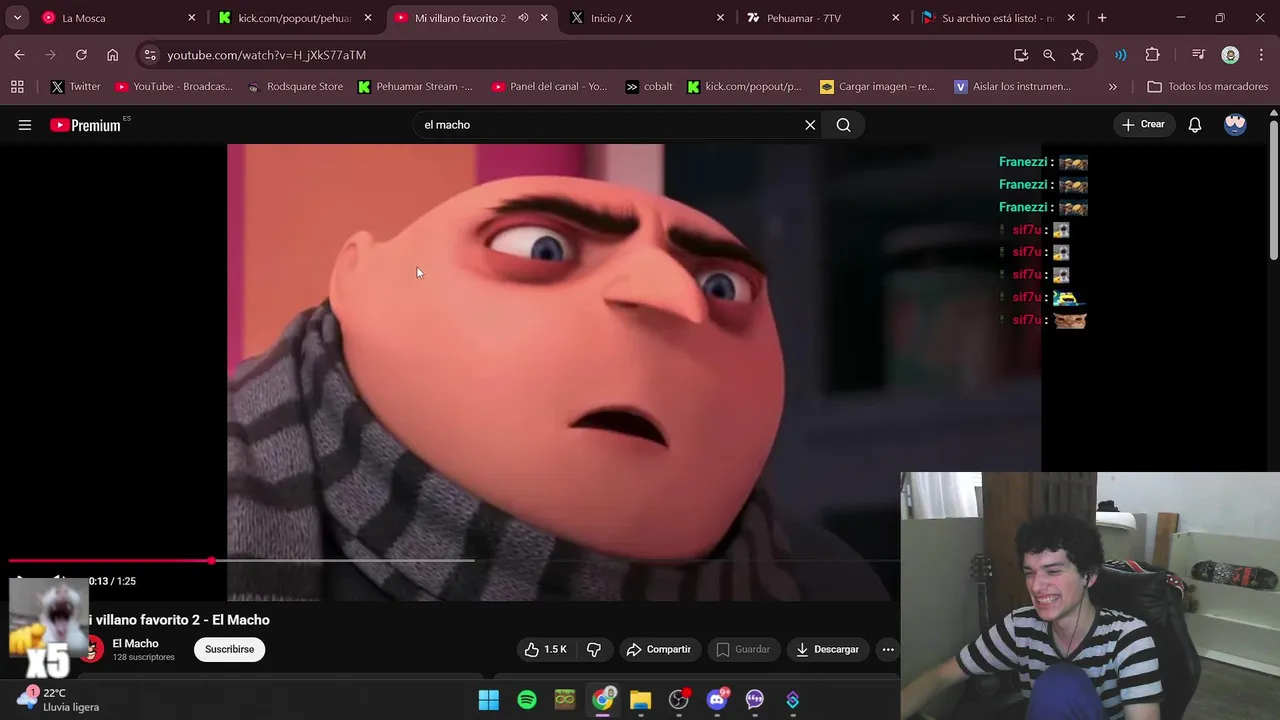Close the Pehuamar - 7TV tab

point(896,18)
